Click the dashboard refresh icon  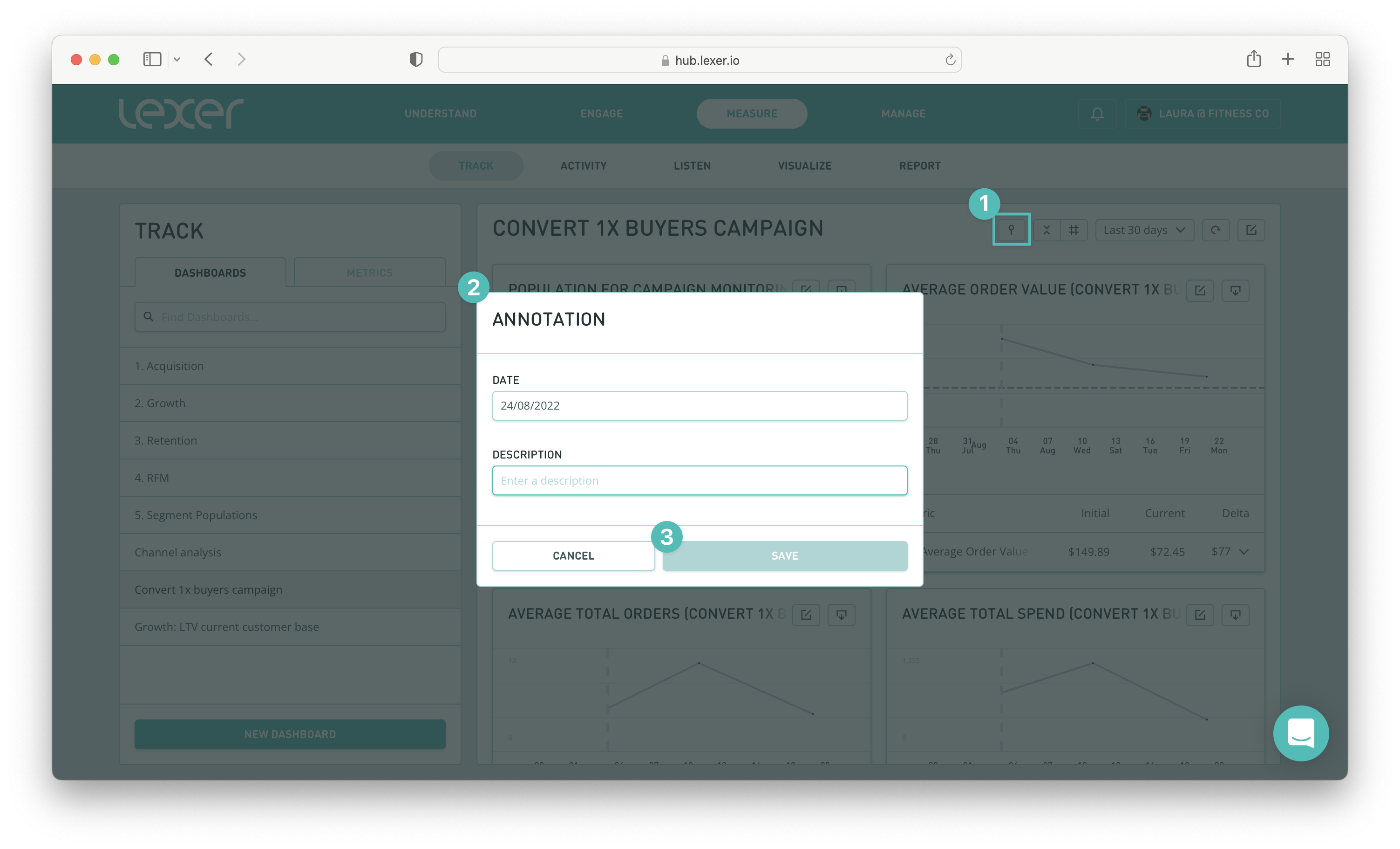pos(1216,230)
